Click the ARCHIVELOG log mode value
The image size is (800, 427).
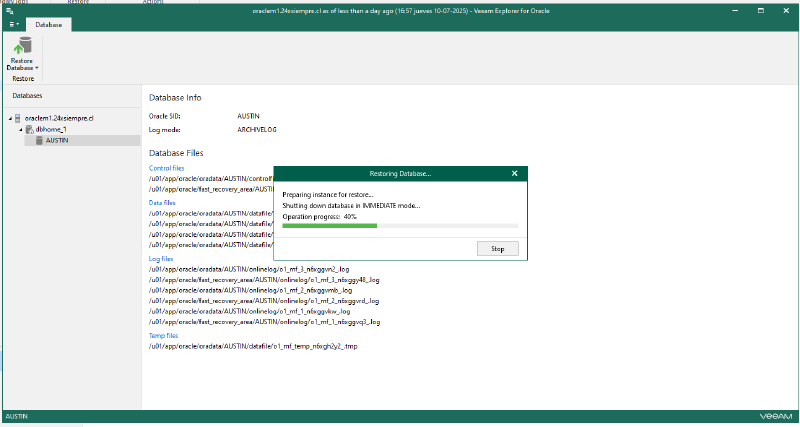pyautogui.click(x=257, y=130)
